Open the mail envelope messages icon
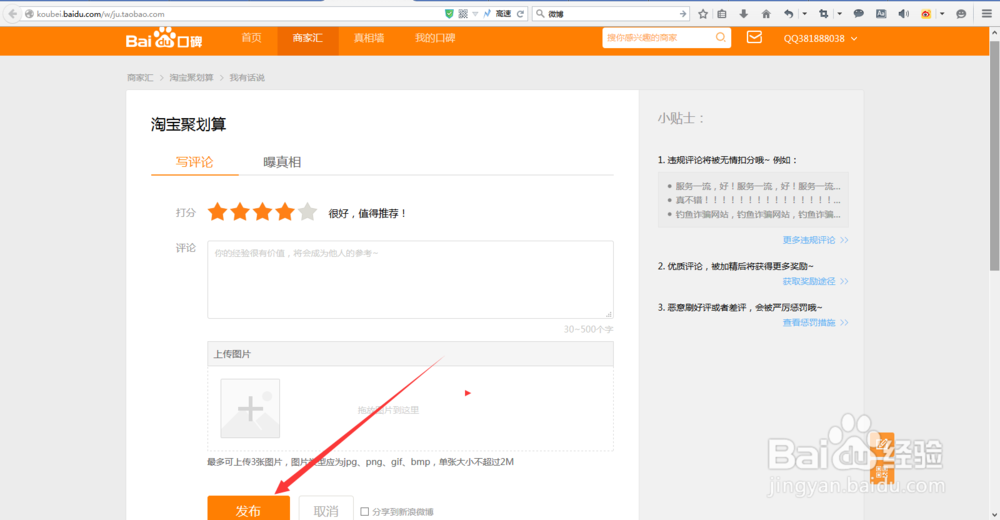 (x=754, y=38)
